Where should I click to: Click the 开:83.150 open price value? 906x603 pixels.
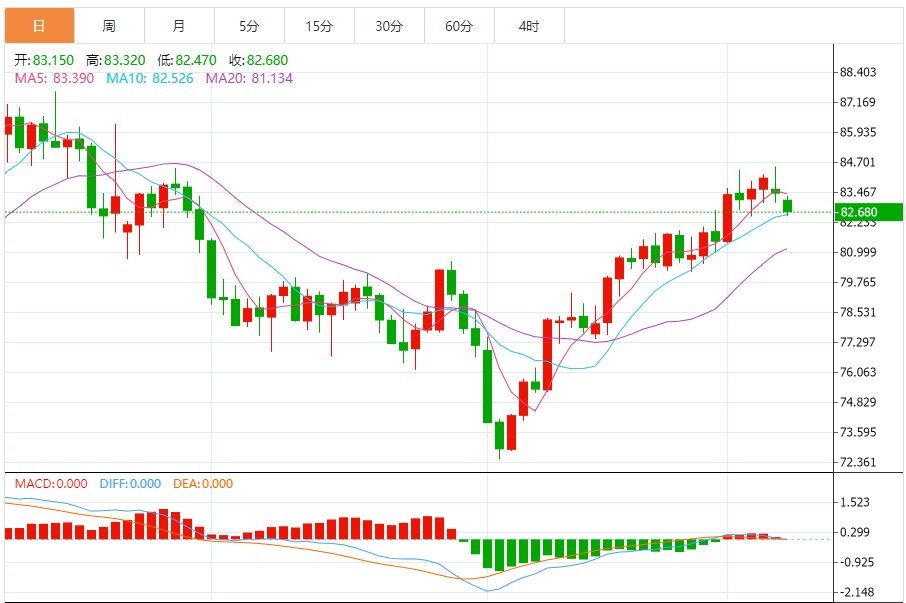click(x=44, y=60)
